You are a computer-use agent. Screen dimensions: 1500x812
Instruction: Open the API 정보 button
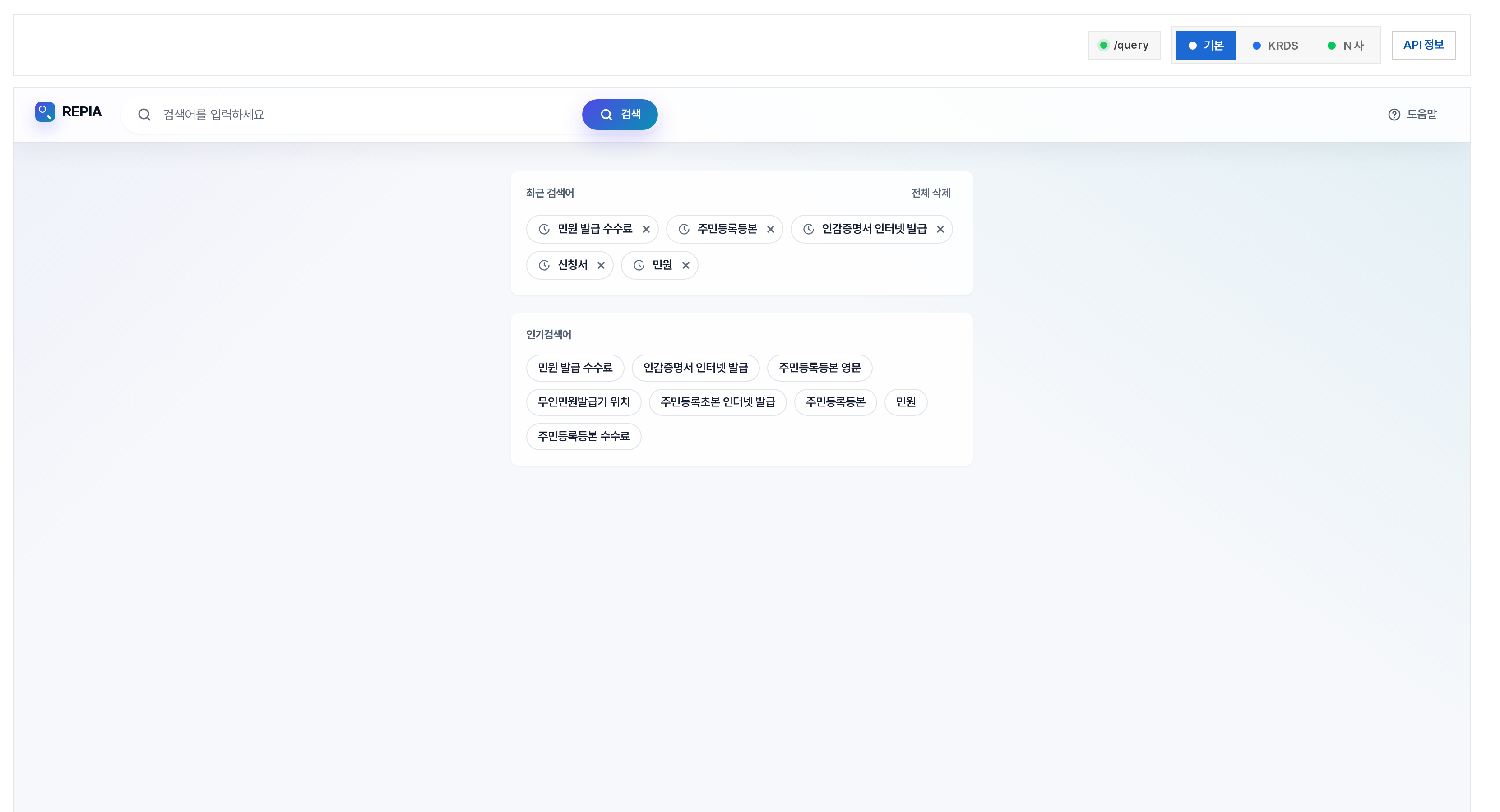click(x=1423, y=45)
